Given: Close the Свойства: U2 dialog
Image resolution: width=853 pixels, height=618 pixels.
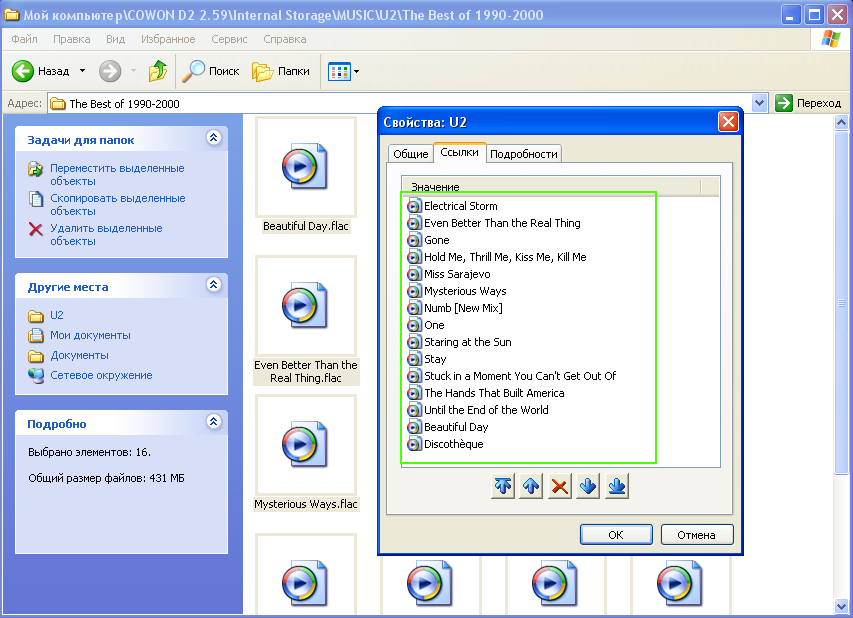Looking at the screenshot, I should 728,122.
